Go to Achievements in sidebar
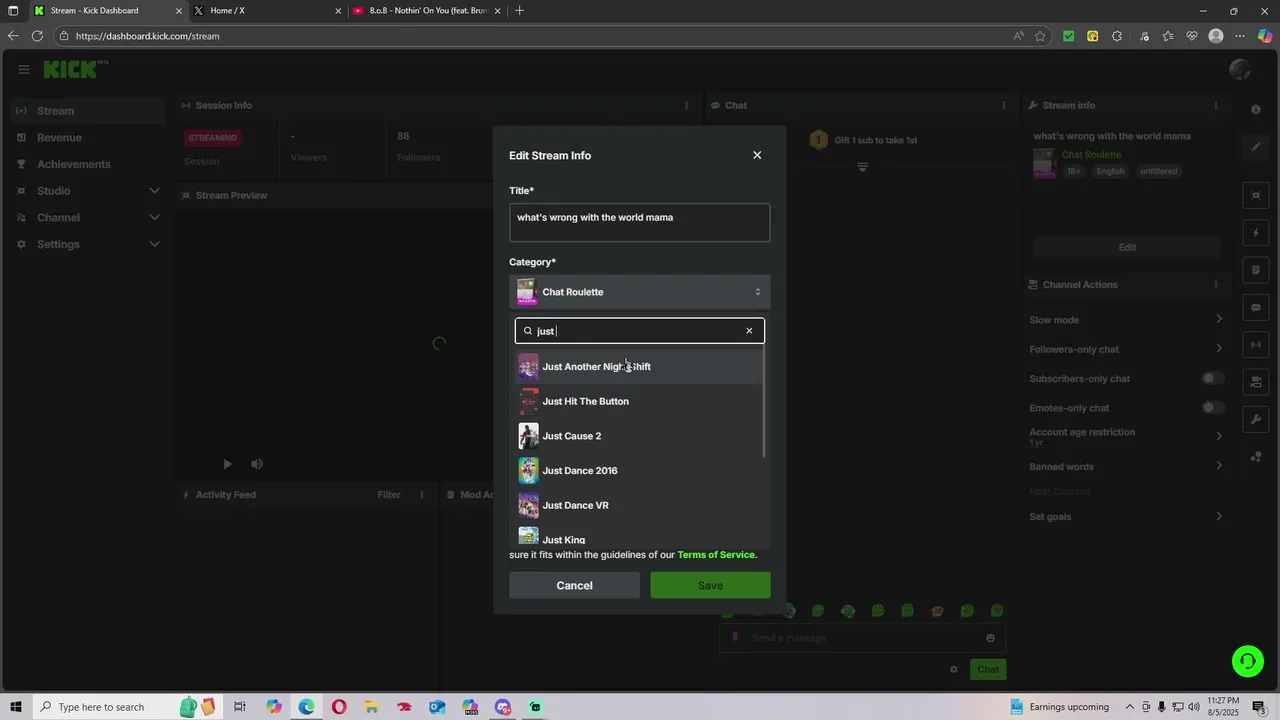 [x=88, y=164]
